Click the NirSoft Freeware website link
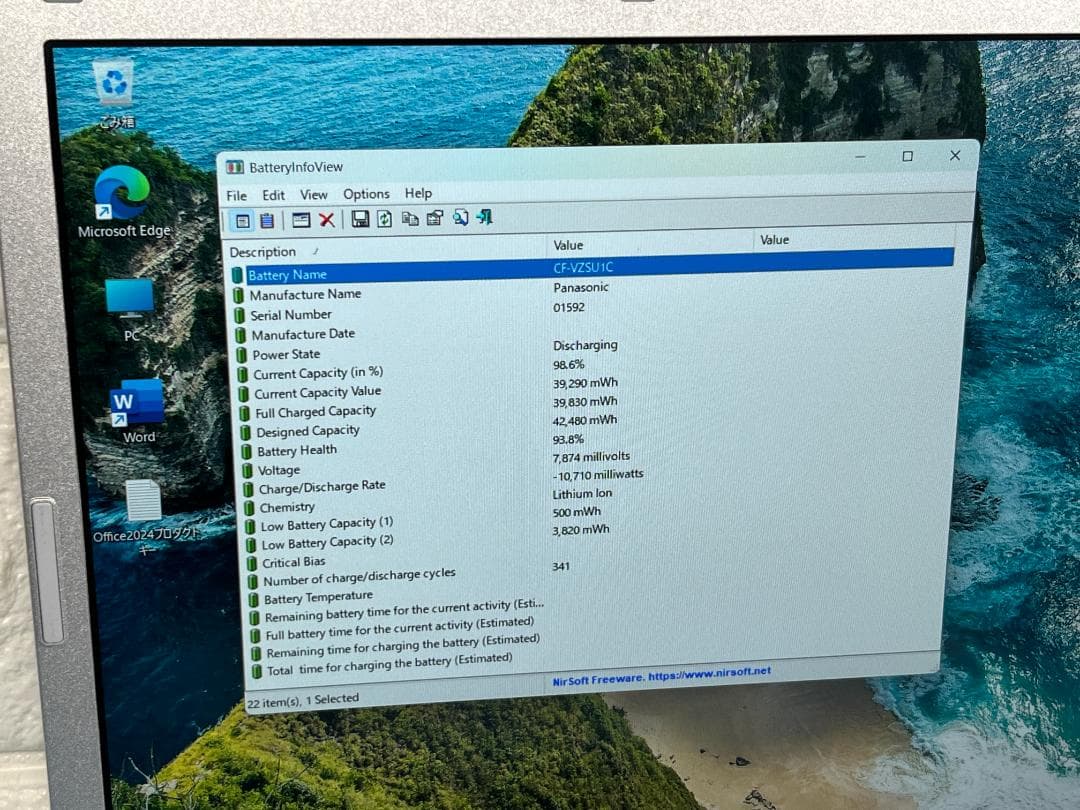 (661, 676)
